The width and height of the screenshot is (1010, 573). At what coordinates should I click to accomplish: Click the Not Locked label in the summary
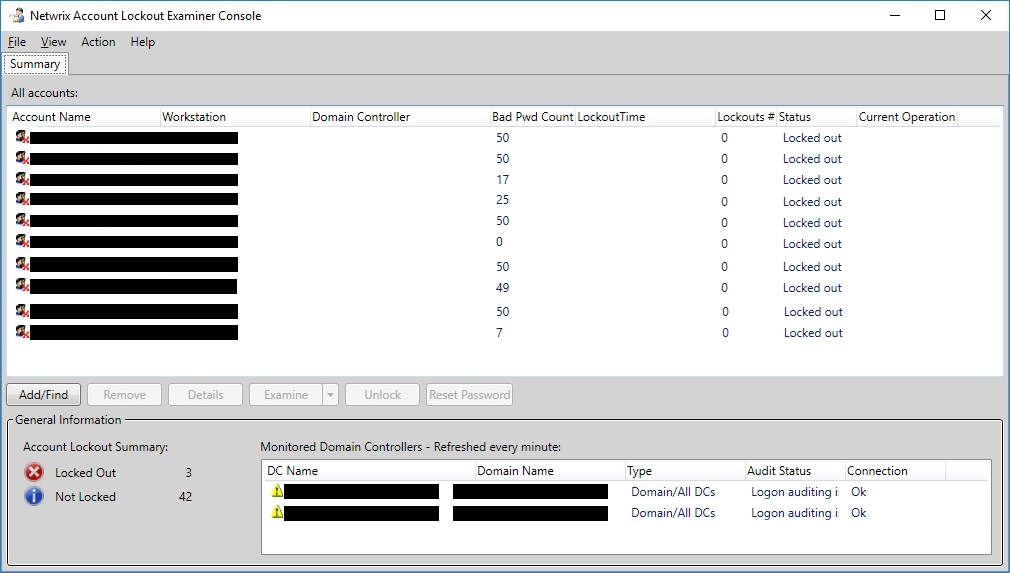[x=86, y=496]
